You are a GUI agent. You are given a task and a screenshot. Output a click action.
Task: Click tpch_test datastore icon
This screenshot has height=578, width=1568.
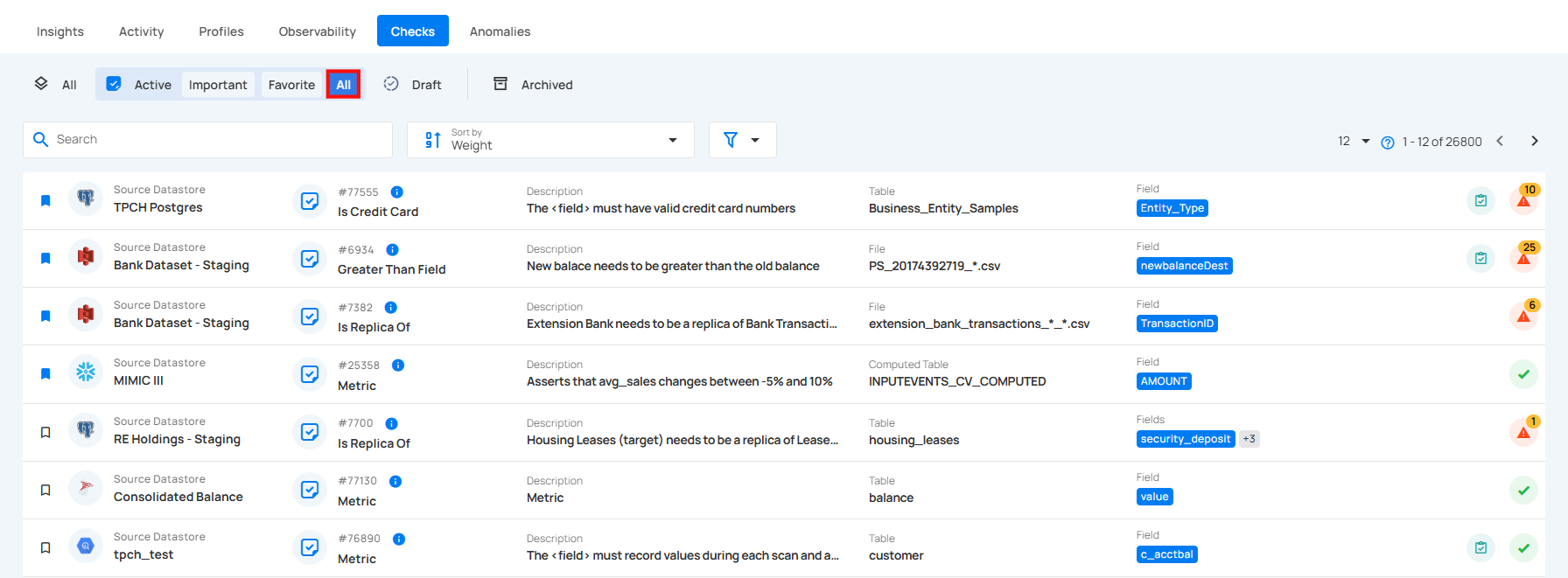tap(86, 546)
